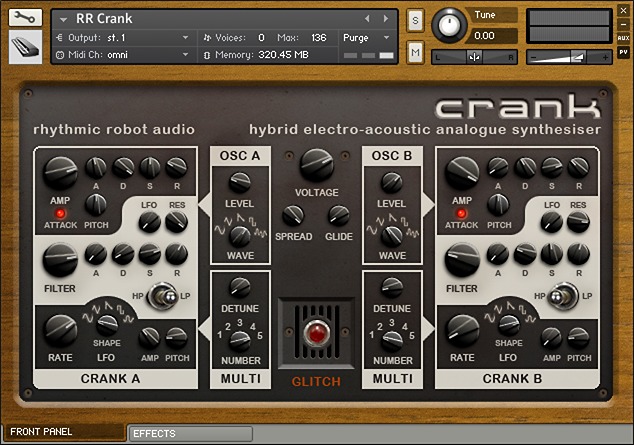Open the Output st. 1 dropdown
Viewport: 634px width, 445px height.
tap(122, 38)
